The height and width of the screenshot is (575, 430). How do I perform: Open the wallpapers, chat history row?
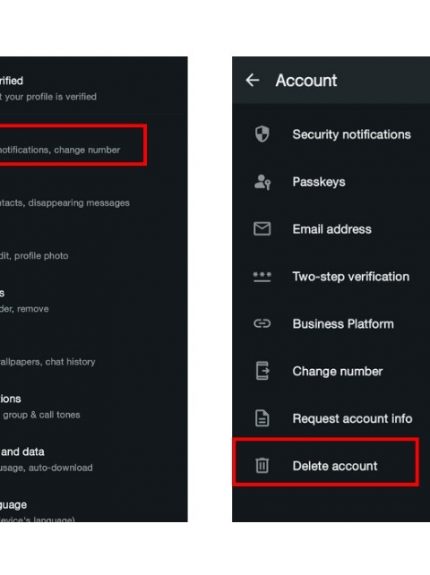point(94,354)
